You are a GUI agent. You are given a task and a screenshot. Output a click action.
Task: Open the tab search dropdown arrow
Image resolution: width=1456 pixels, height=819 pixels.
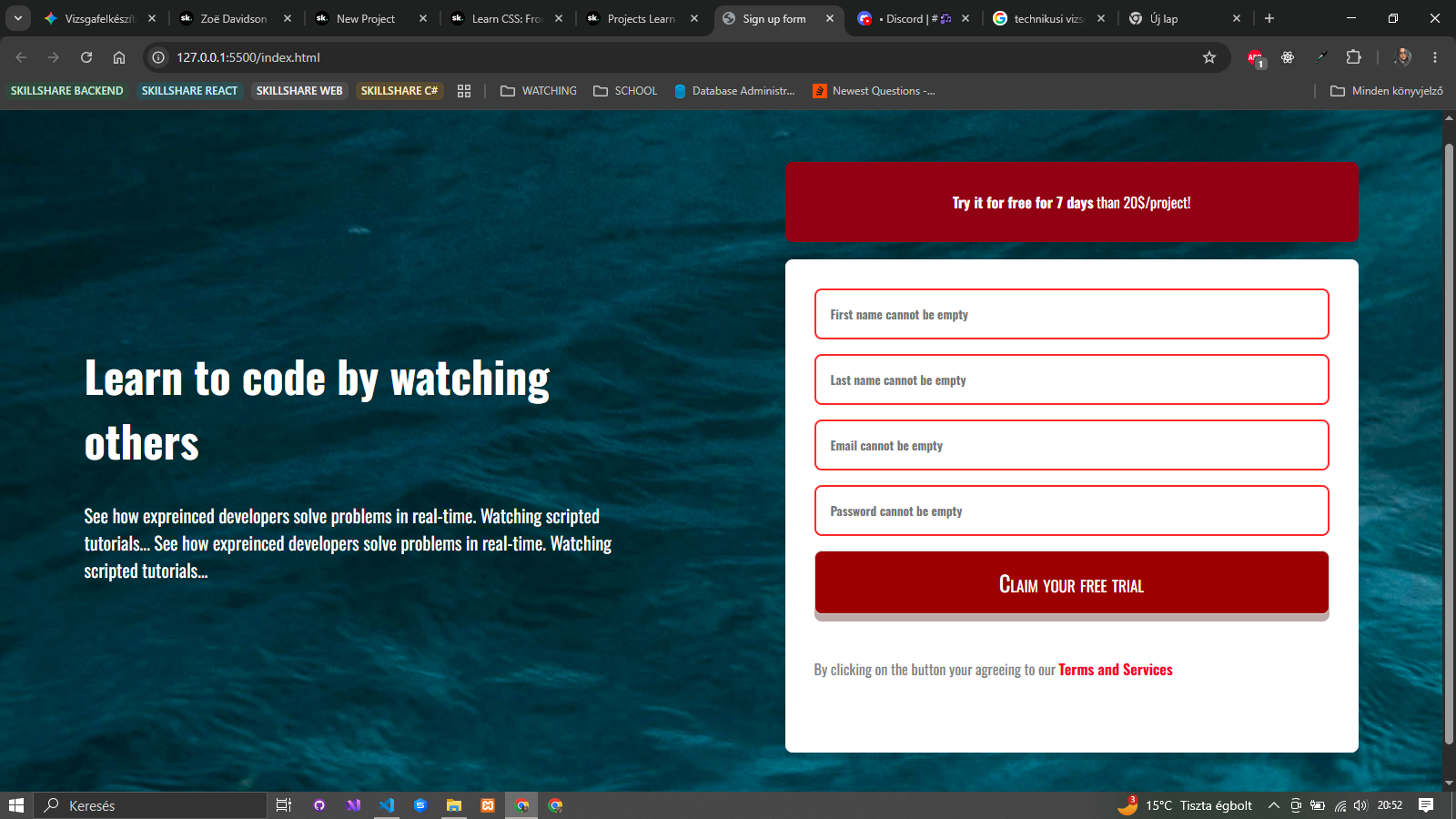[17, 18]
